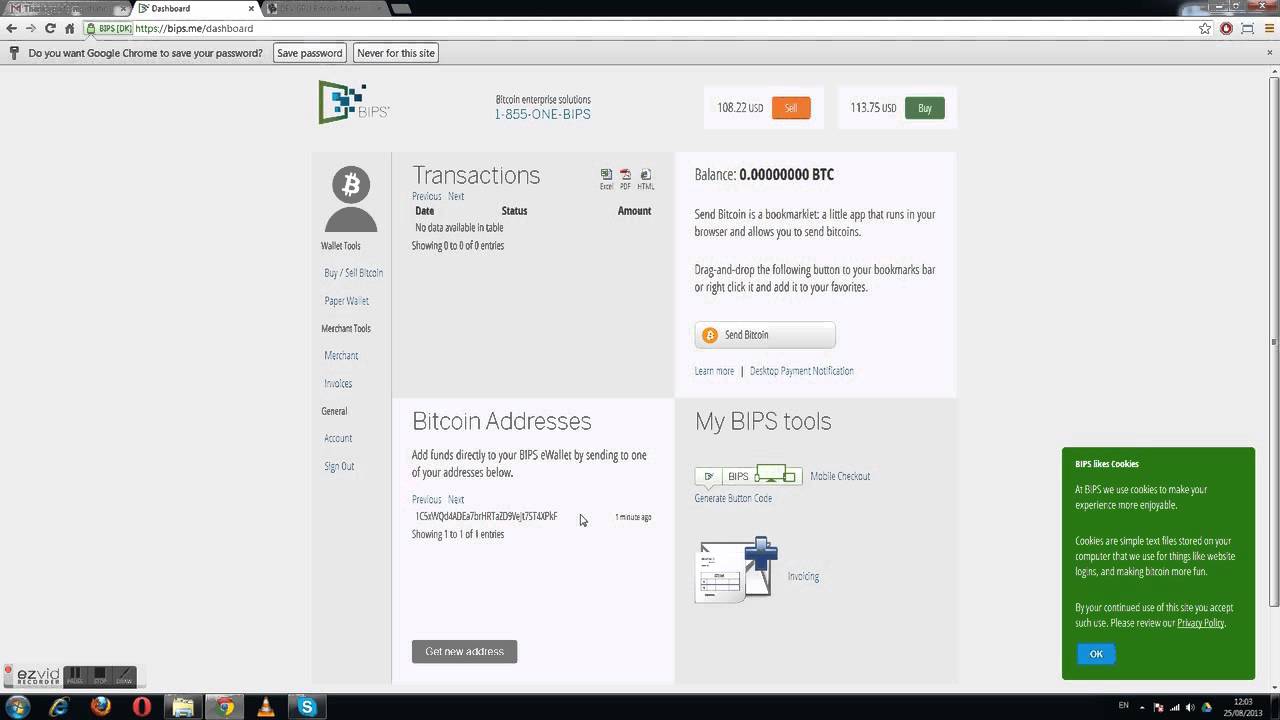The height and width of the screenshot is (720, 1280).
Task: Click Never for this site
Action: tap(396, 53)
